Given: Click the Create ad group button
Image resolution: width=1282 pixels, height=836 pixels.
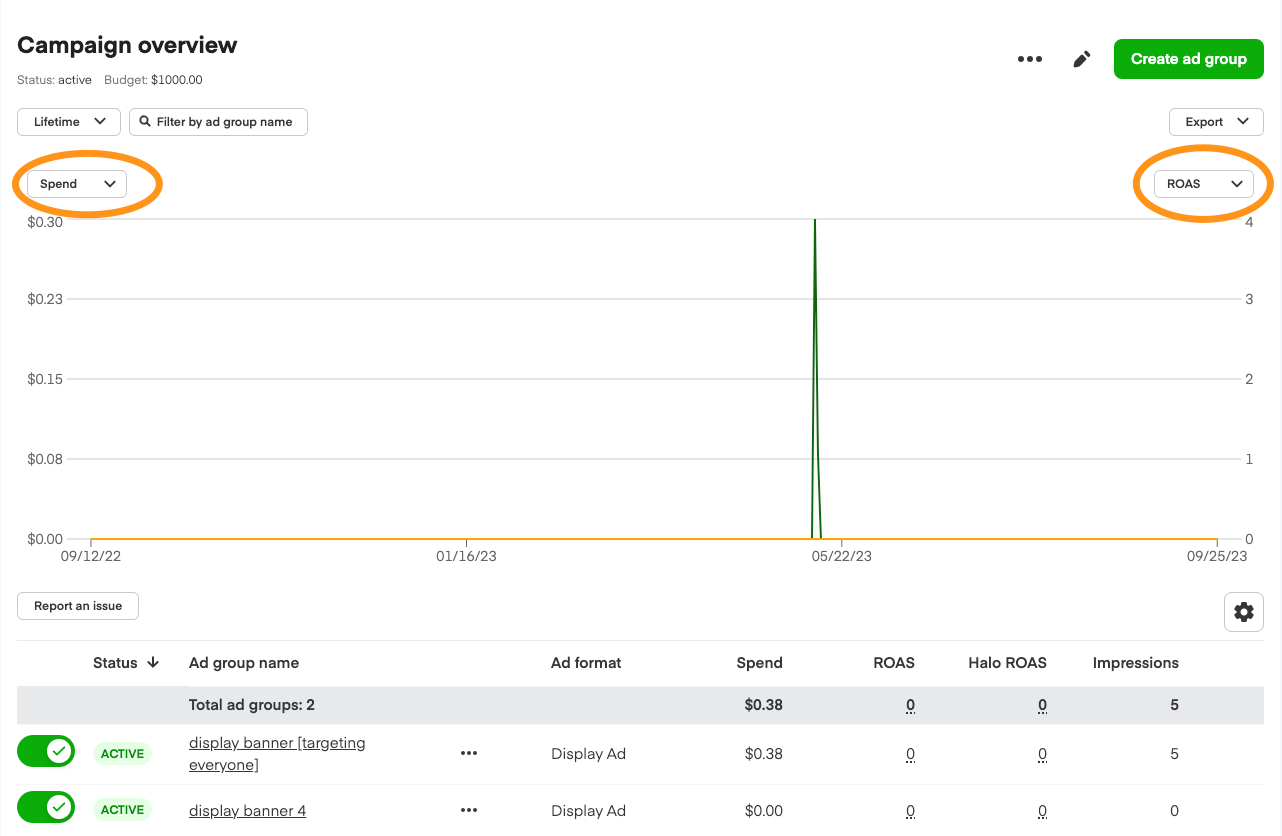Looking at the screenshot, I should [1188, 59].
